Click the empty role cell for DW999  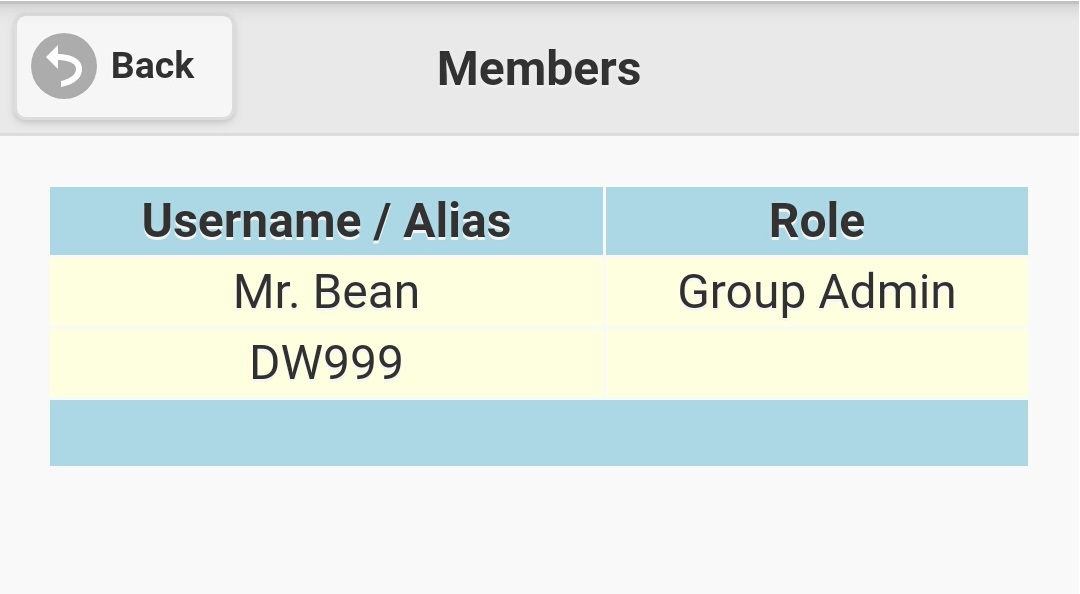tap(816, 363)
